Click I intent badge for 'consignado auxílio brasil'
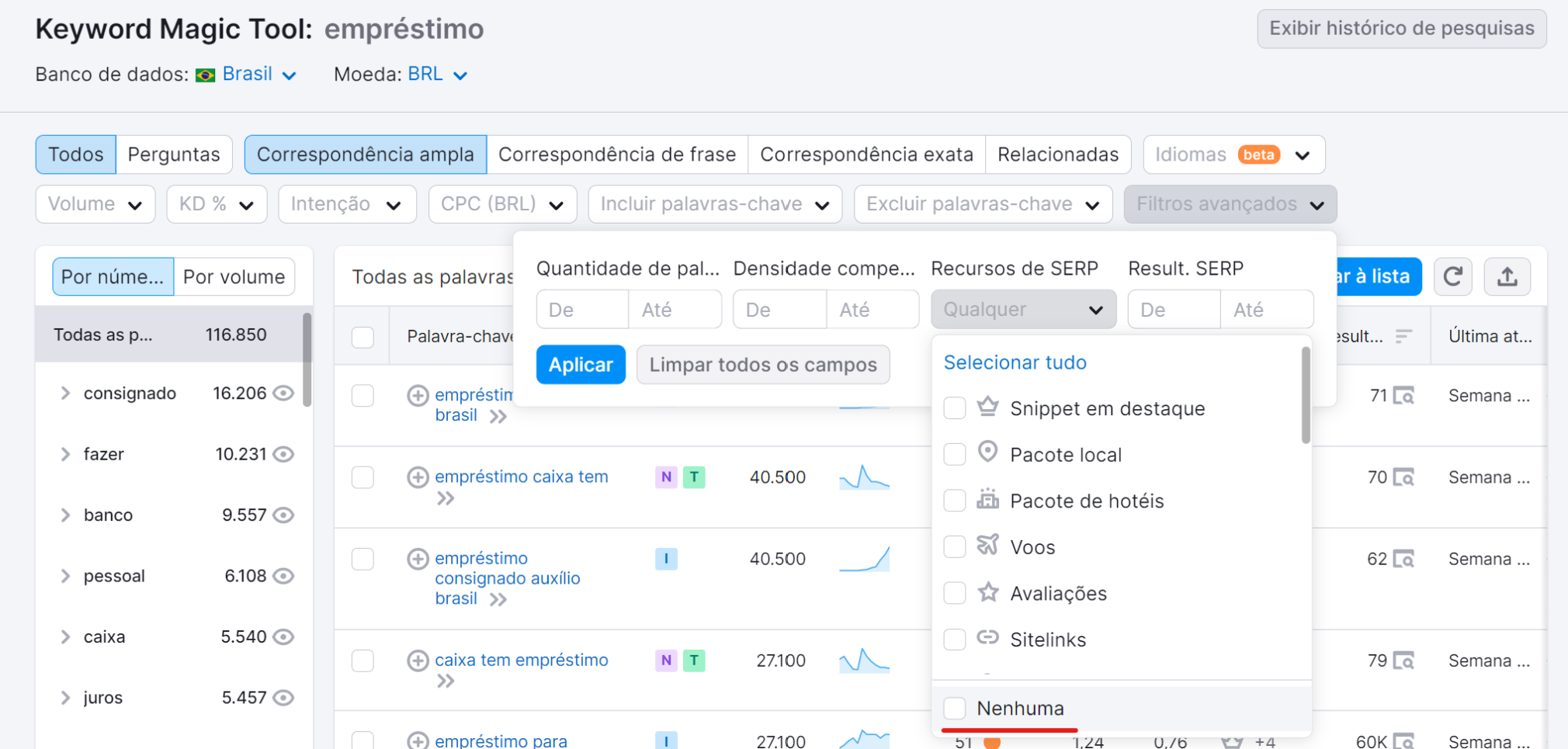Image resolution: width=1568 pixels, height=749 pixels. (666, 559)
